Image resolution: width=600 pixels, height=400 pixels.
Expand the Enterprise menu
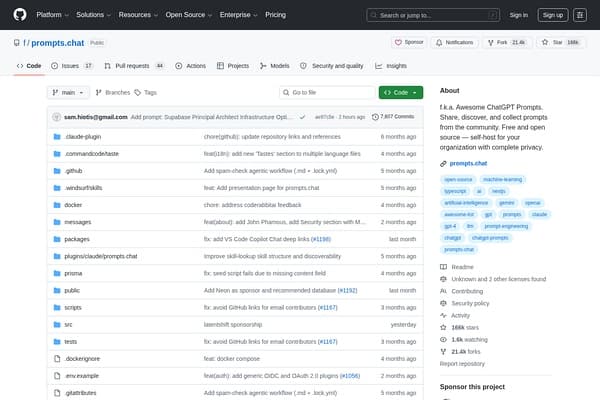[x=238, y=15]
